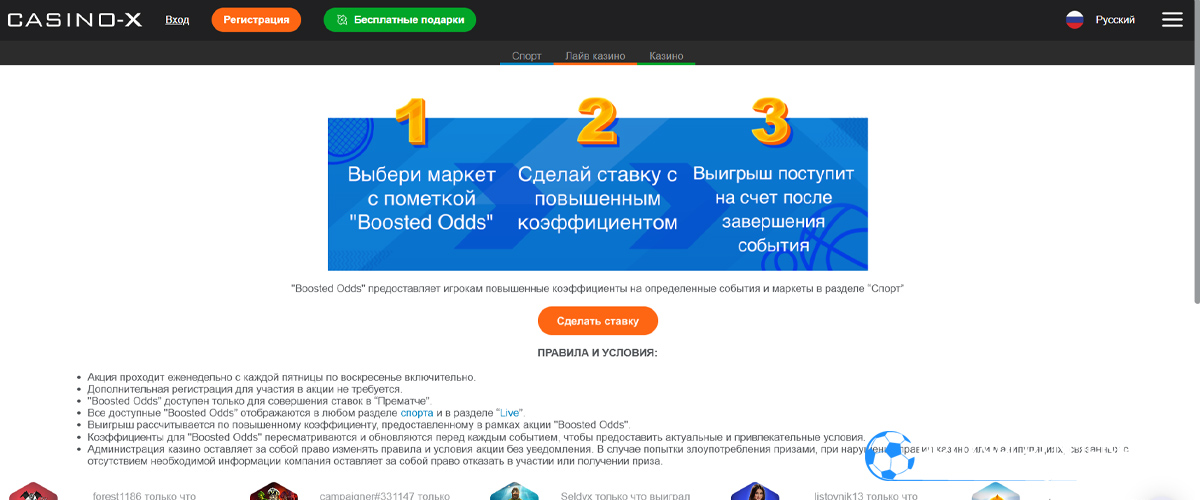The width and height of the screenshot is (1200, 500).
Task: Click 'Boosted Odds предоставляет игрокам' description
Action: [x=597, y=288]
